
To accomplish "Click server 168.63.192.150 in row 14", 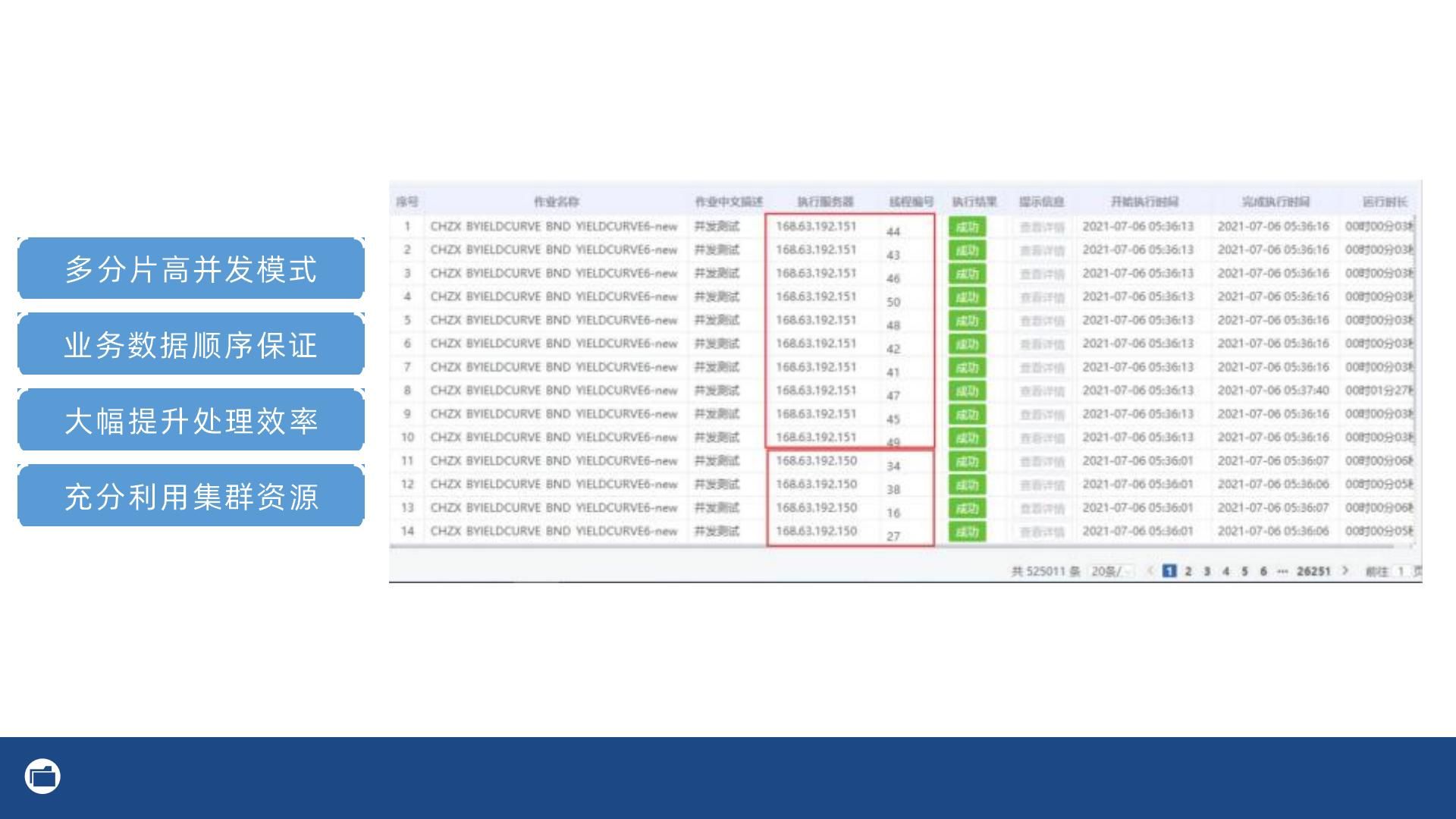I will [816, 531].
